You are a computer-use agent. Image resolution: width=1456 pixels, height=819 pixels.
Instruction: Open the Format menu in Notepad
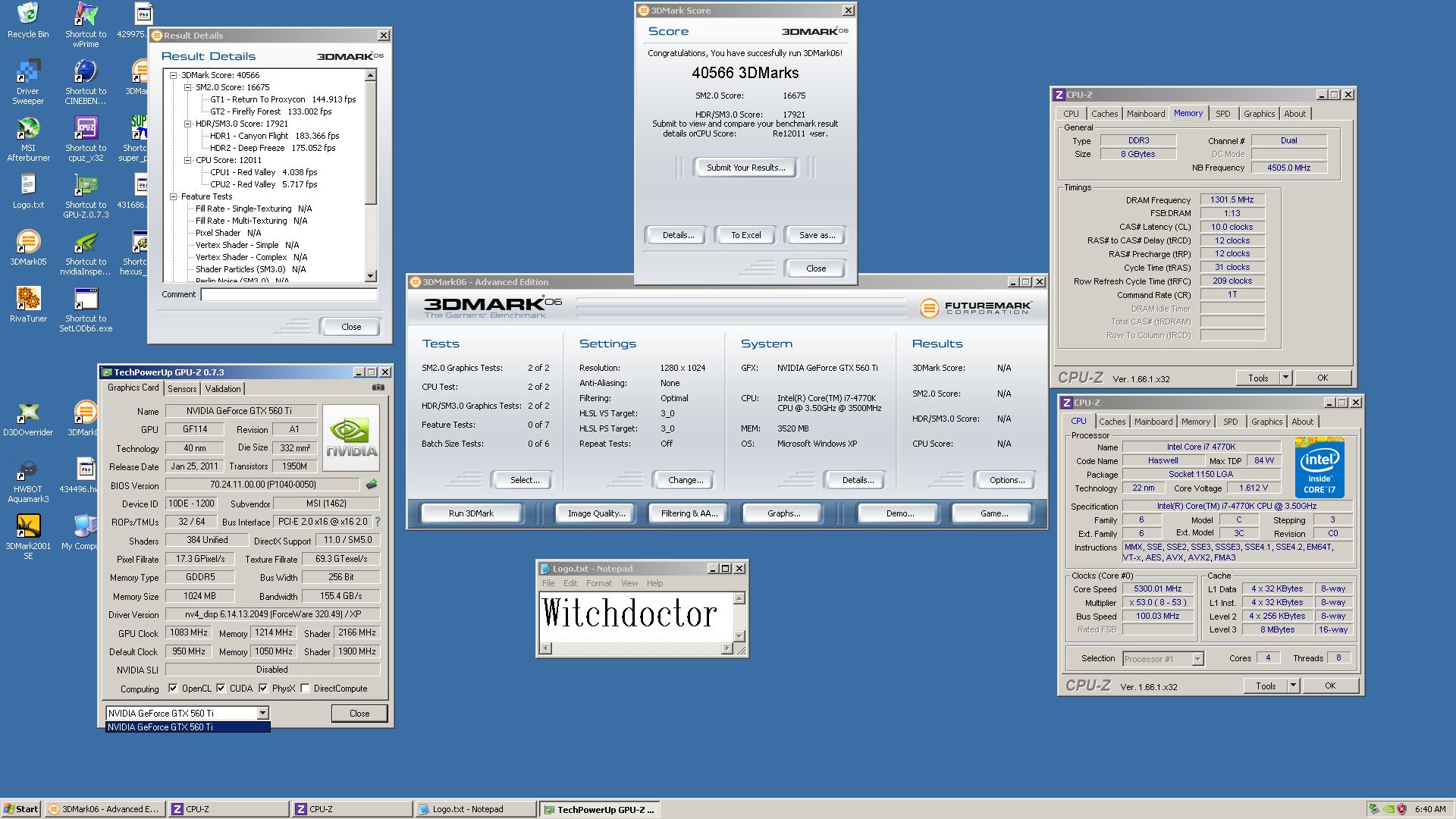tap(598, 583)
